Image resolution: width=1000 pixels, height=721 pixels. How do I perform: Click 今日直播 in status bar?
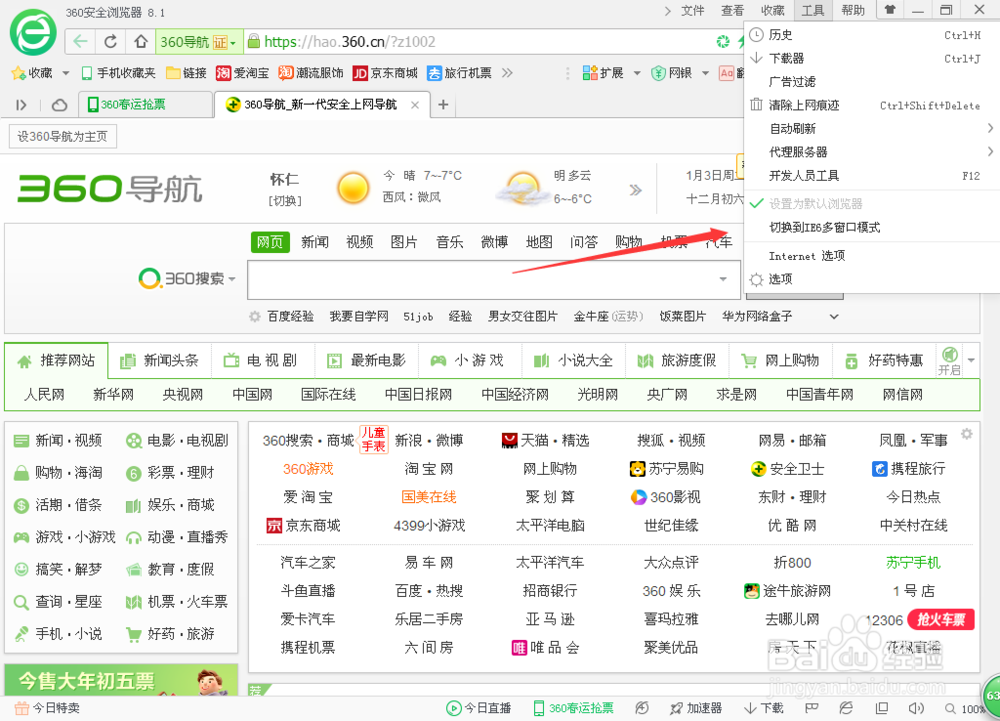[479, 708]
